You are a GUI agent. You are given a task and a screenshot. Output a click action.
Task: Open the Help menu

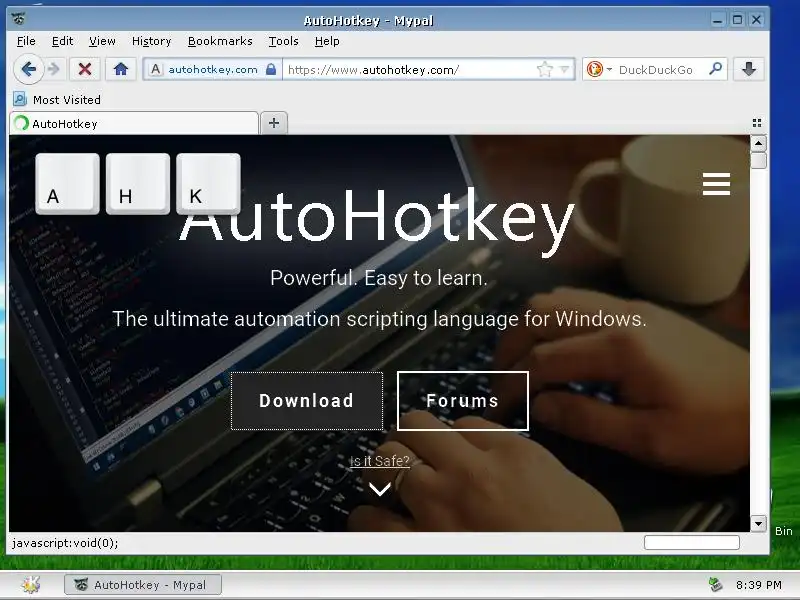click(327, 41)
